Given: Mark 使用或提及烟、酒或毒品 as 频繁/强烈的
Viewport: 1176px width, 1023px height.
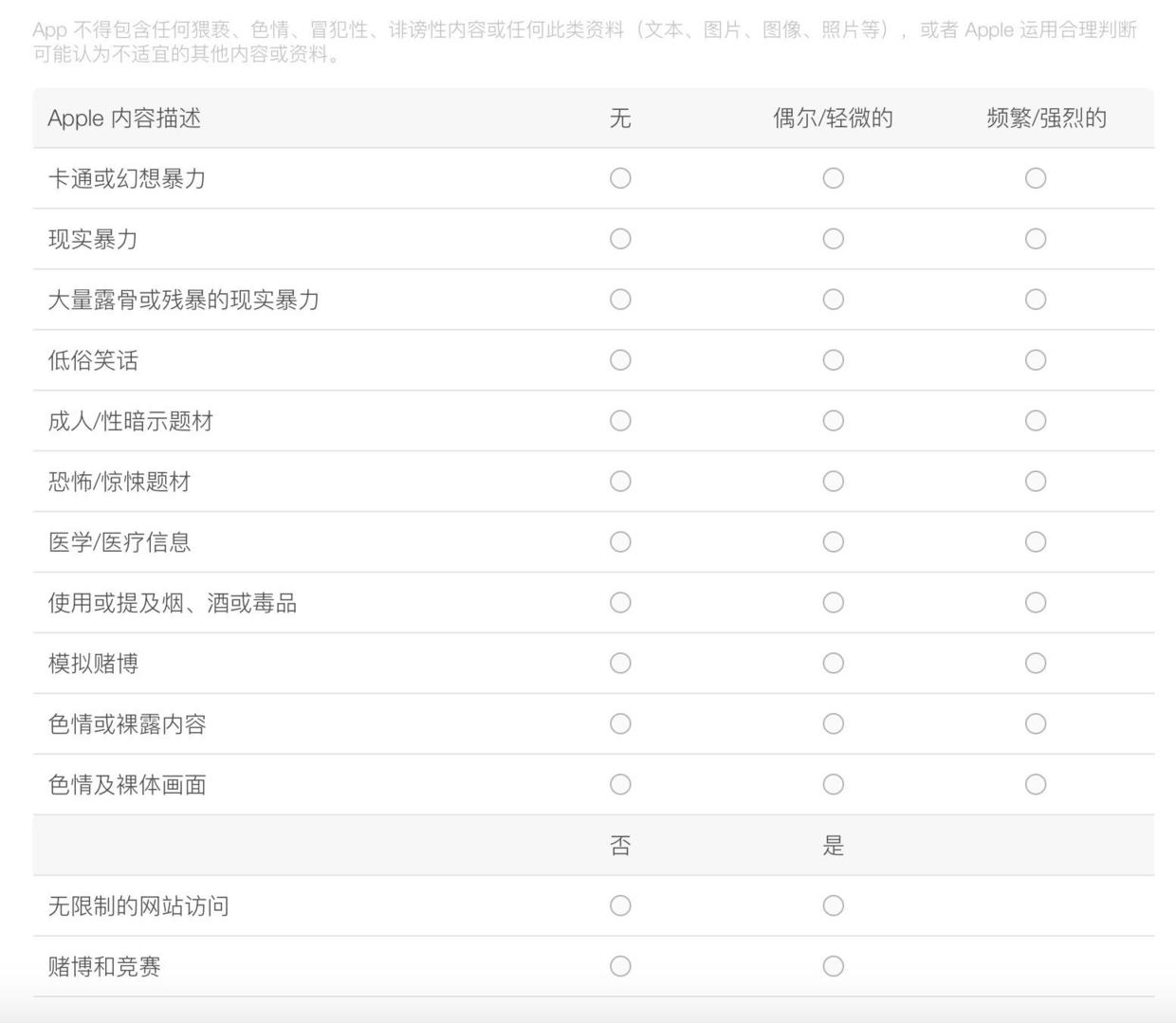Looking at the screenshot, I should pos(1036,602).
